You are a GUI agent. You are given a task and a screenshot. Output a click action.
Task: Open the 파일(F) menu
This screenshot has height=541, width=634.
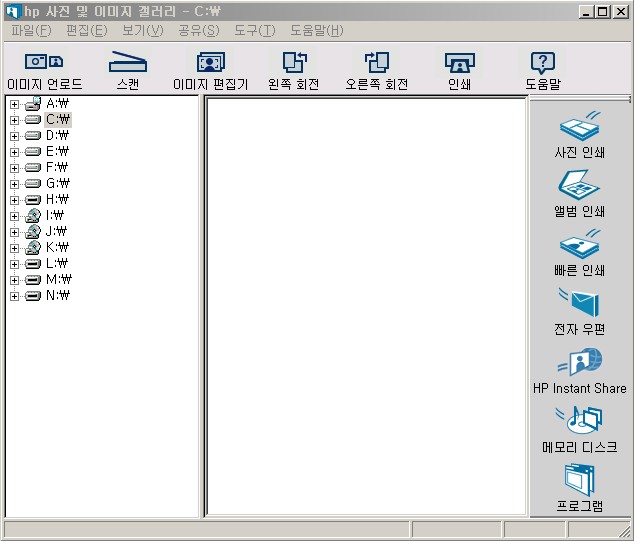tap(31, 30)
